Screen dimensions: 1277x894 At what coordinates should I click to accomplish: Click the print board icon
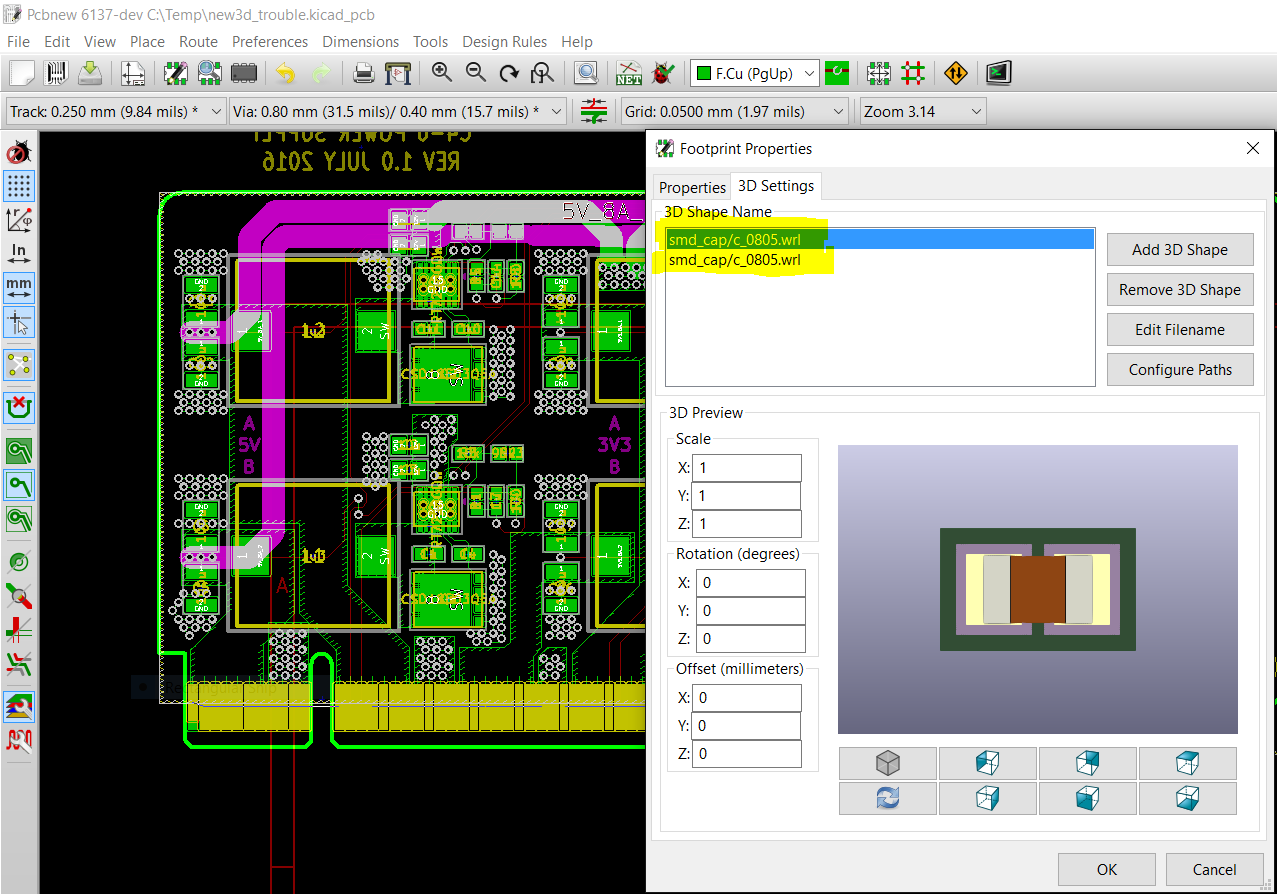[364, 73]
